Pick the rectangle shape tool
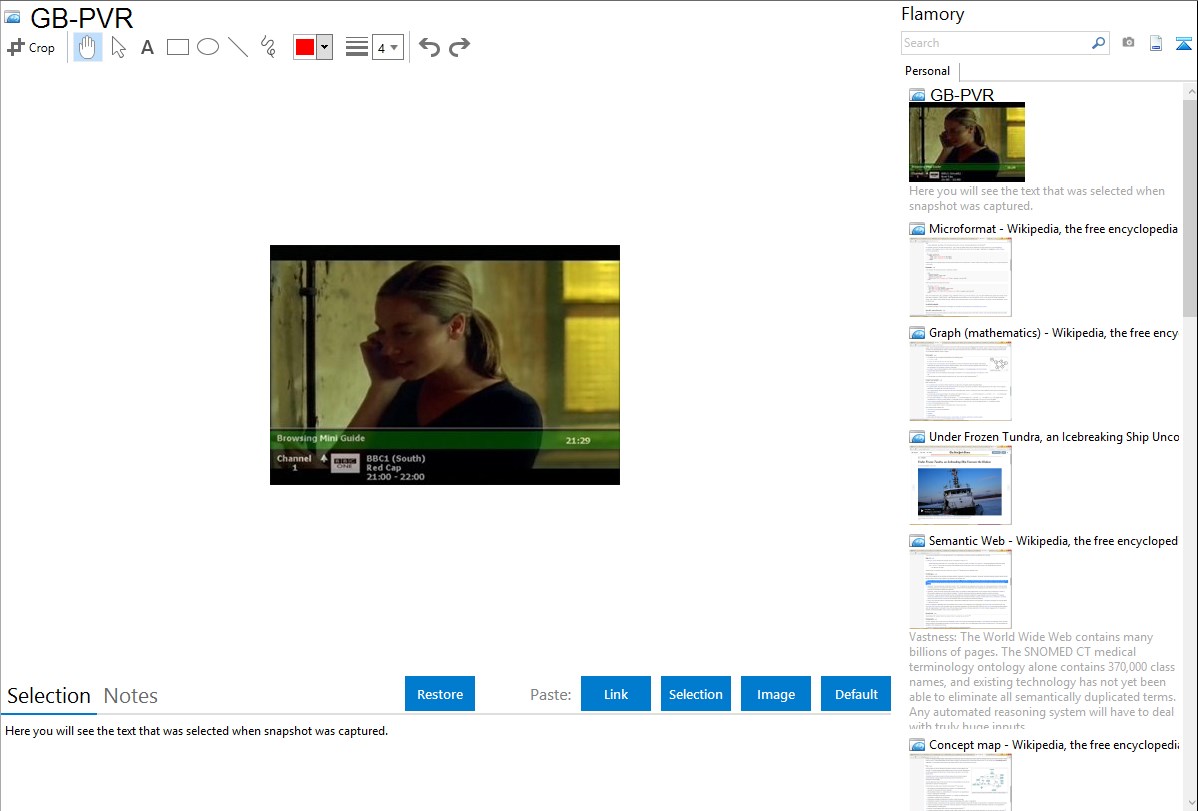The width and height of the screenshot is (1198, 811). click(x=178, y=47)
